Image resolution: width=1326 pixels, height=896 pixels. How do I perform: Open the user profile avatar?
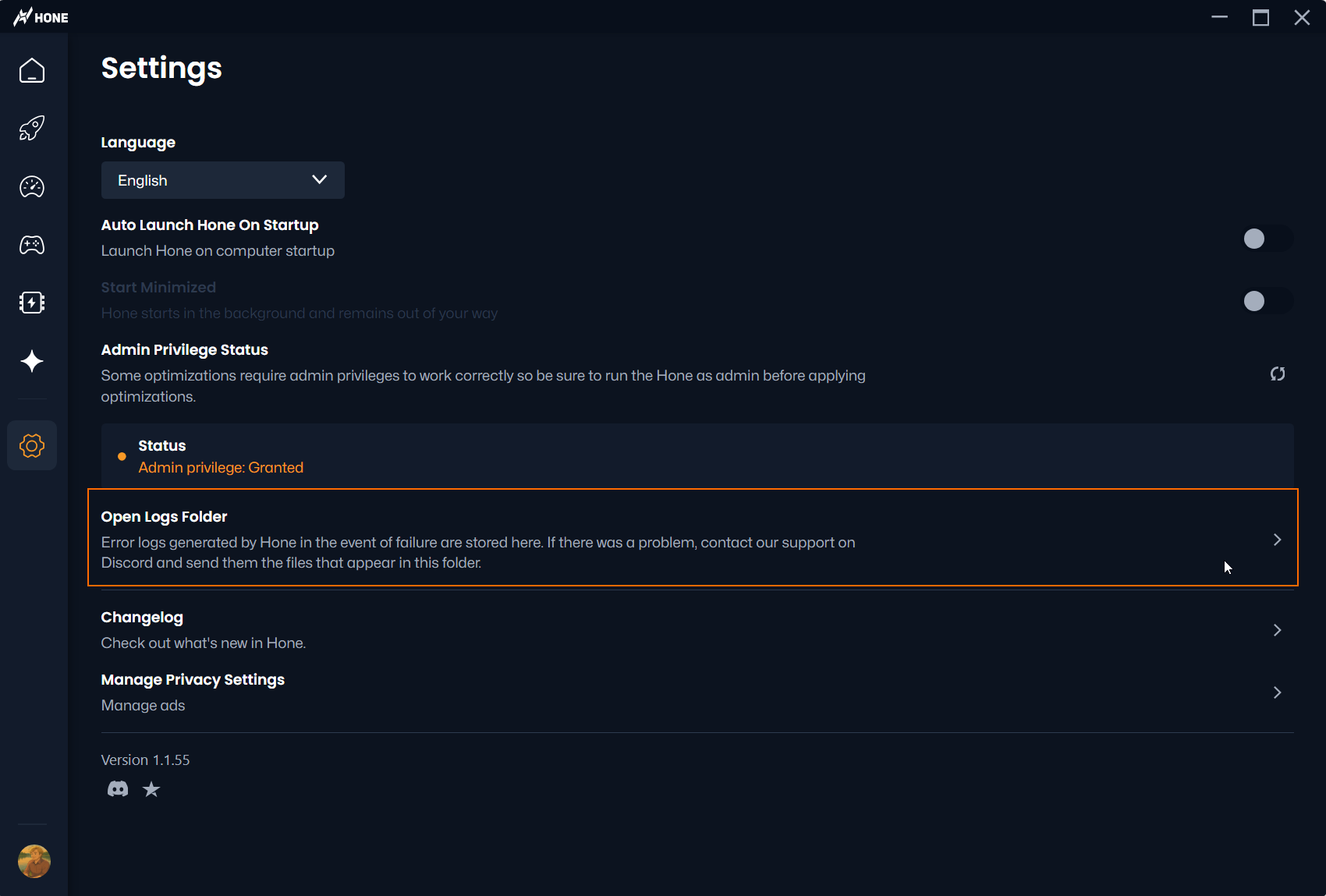(34, 861)
